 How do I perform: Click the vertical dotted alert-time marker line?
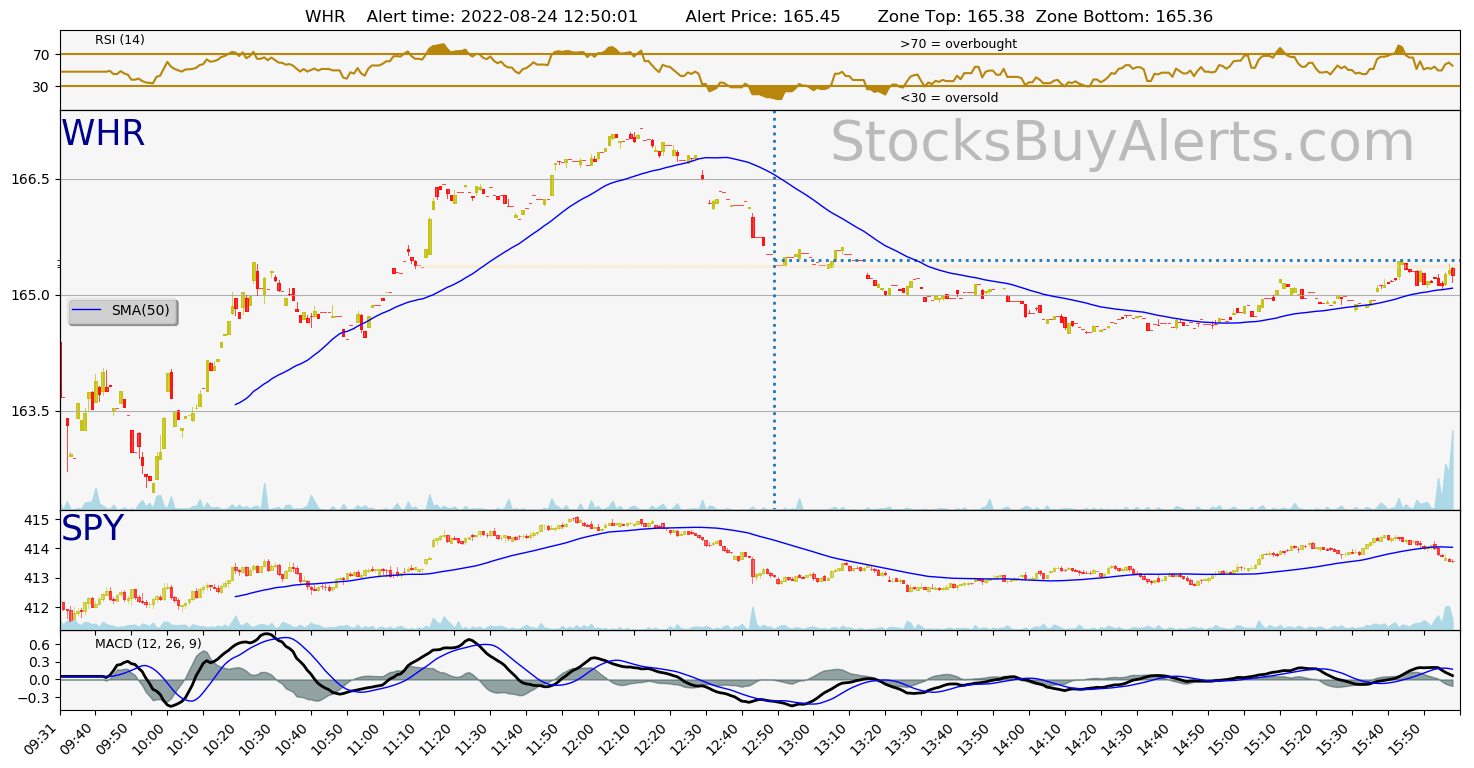(774, 310)
